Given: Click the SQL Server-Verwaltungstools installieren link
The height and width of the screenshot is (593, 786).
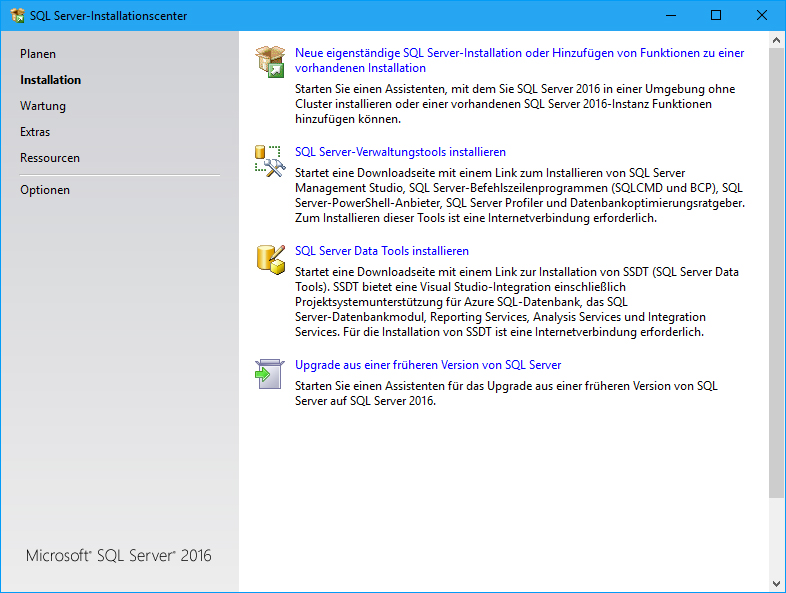Looking at the screenshot, I should [x=400, y=152].
